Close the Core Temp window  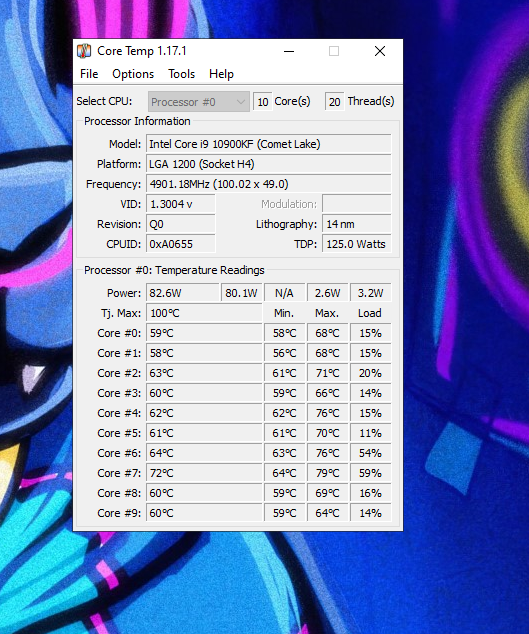click(x=380, y=51)
